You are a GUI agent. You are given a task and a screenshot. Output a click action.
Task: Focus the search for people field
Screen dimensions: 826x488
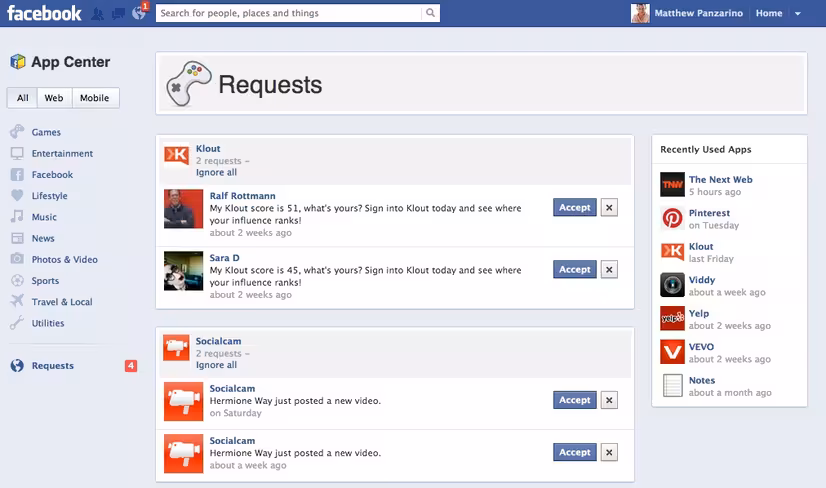289,13
